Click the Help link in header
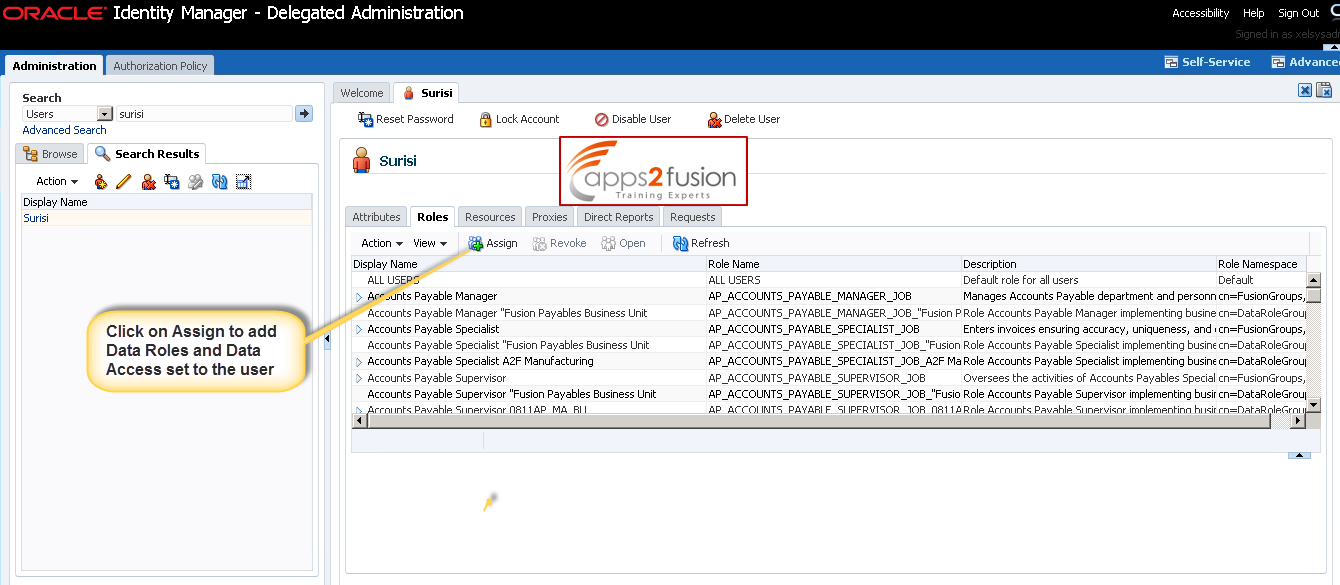The height and width of the screenshot is (585, 1340). click(1253, 13)
